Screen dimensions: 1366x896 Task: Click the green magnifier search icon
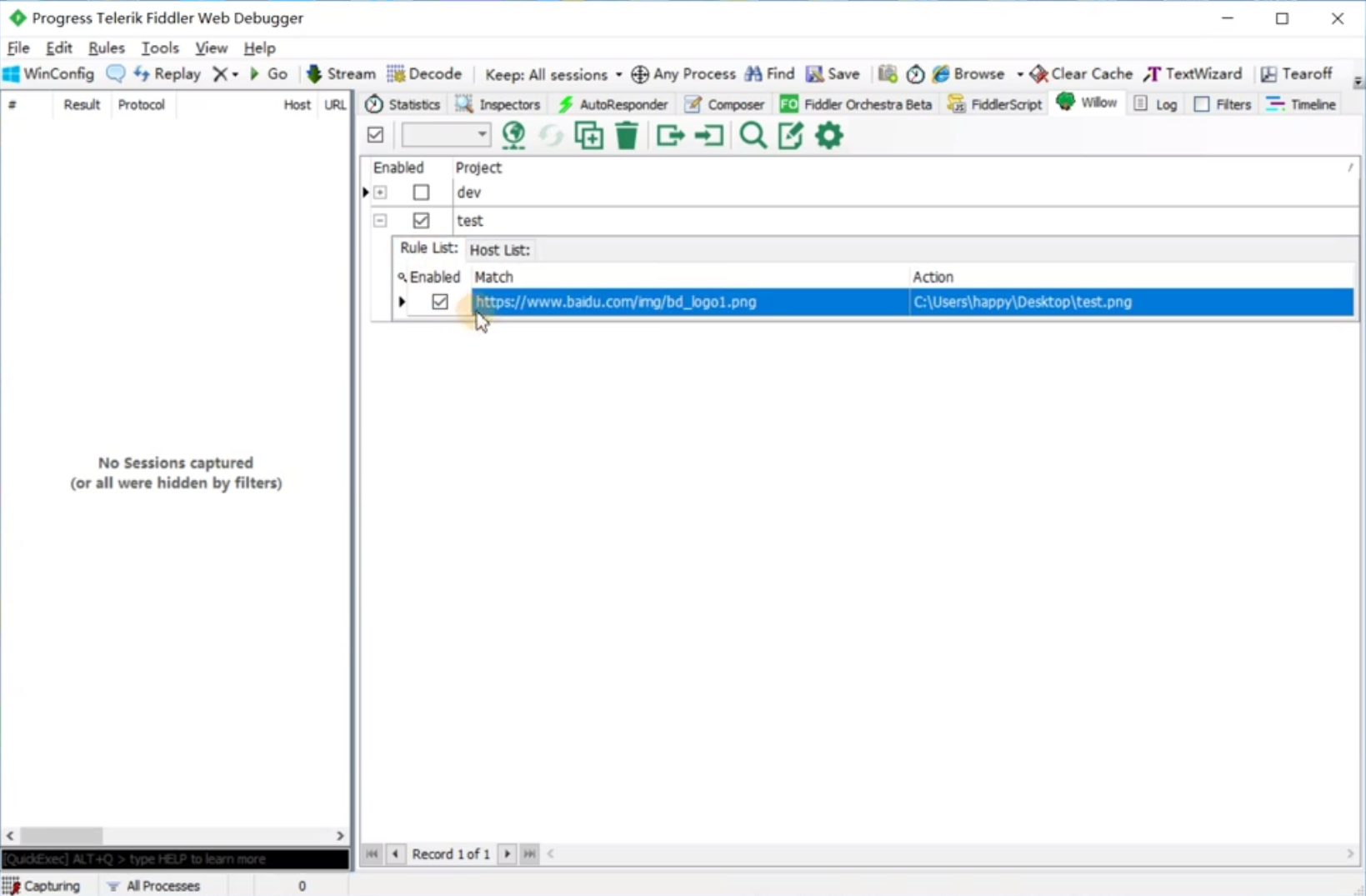pyautogui.click(x=753, y=135)
